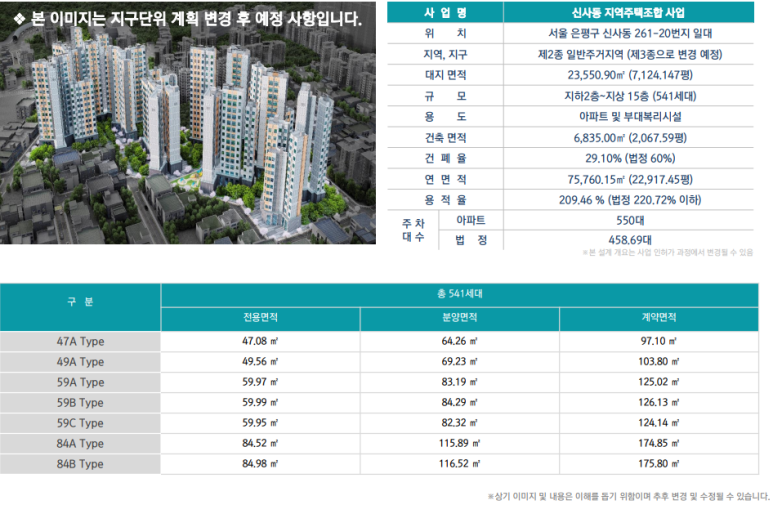The height and width of the screenshot is (505, 773).
Task: Select the 47A Type row label
Action: 80,341
